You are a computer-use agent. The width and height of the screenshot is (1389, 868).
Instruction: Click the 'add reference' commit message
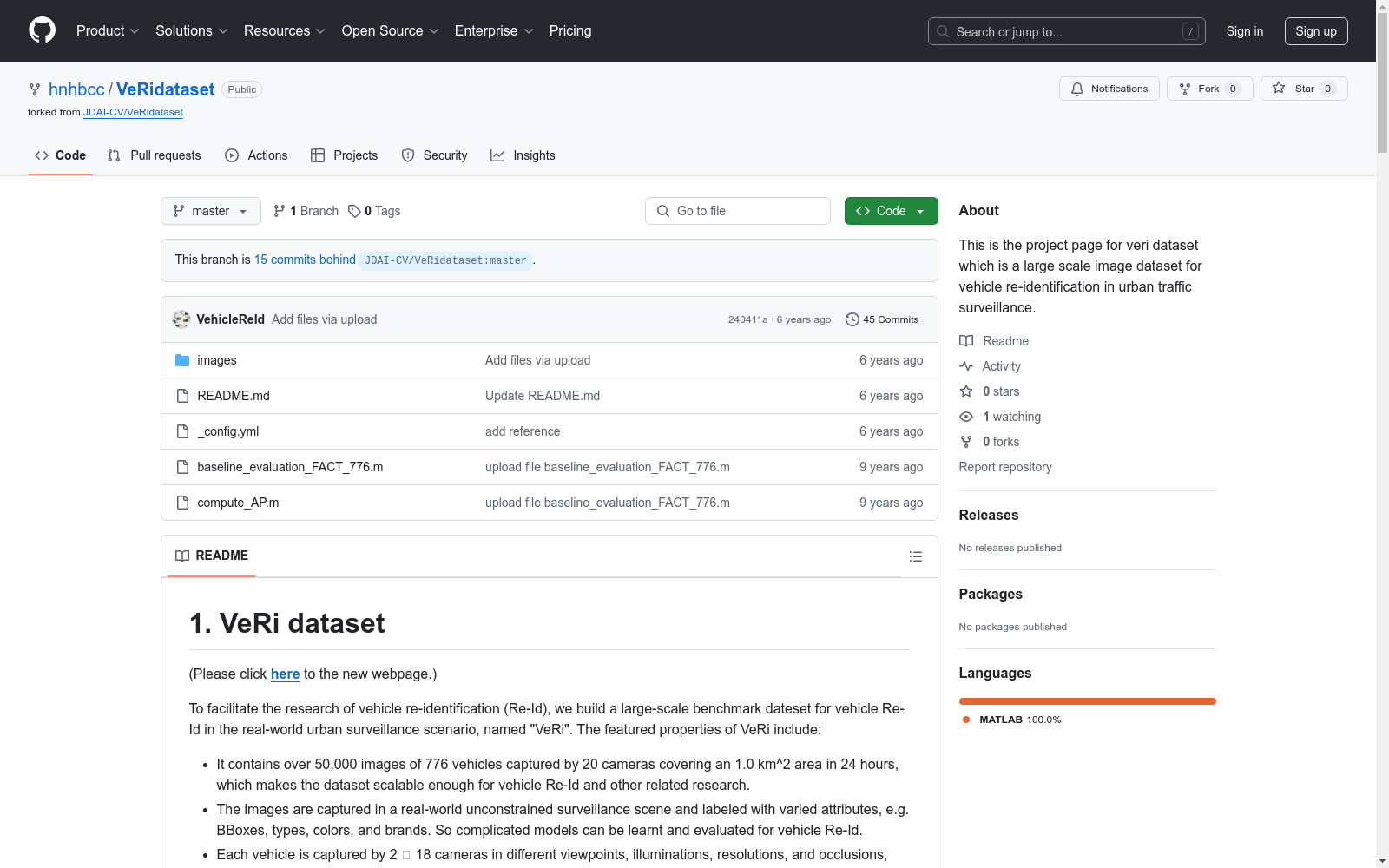(523, 431)
